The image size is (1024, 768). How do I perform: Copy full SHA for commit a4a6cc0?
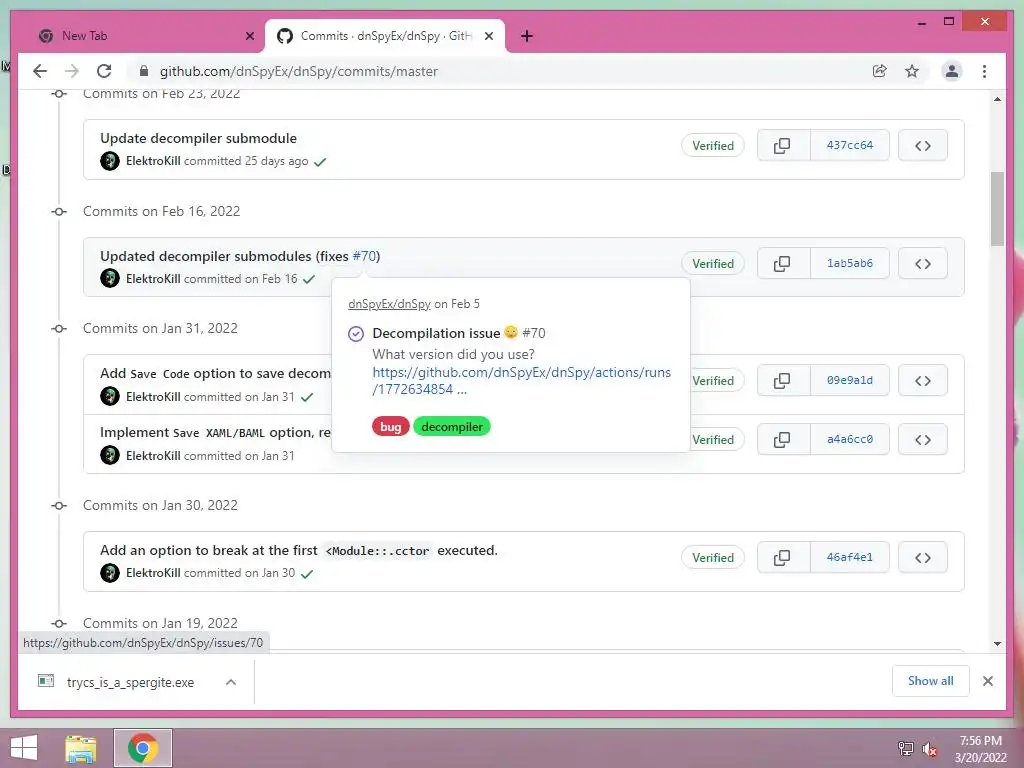pos(782,440)
